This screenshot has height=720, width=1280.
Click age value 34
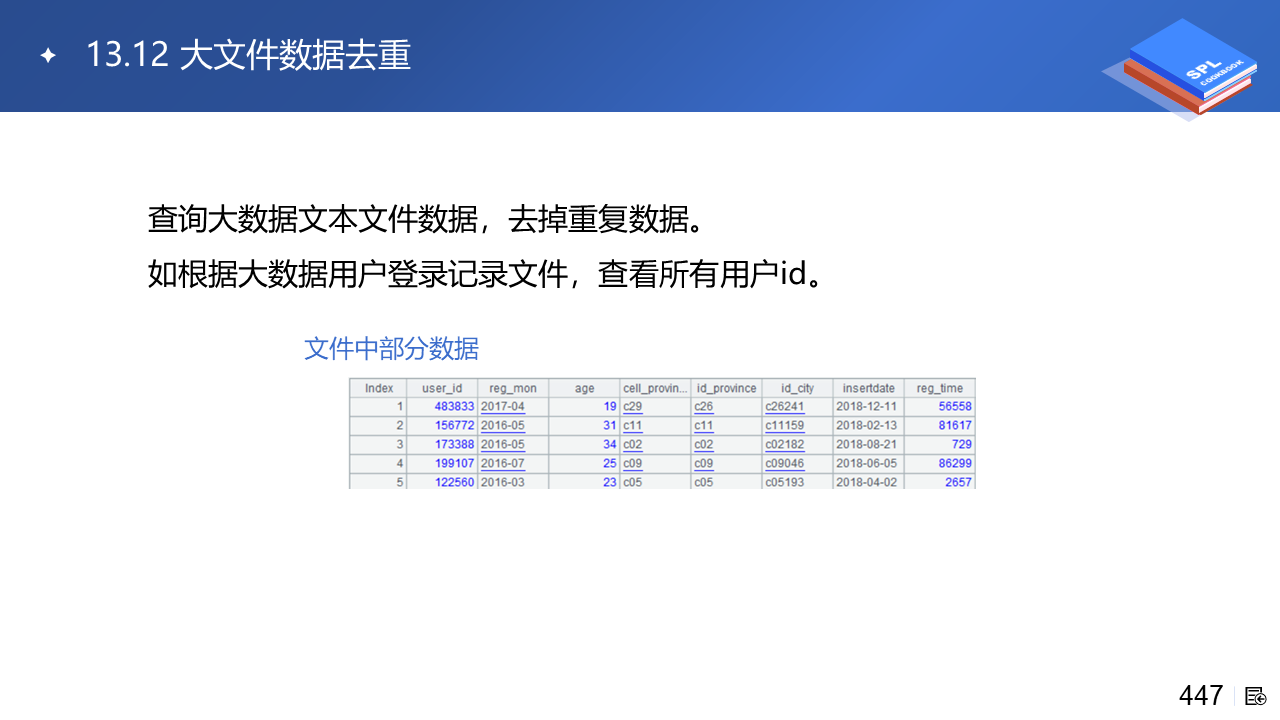click(x=610, y=445)
